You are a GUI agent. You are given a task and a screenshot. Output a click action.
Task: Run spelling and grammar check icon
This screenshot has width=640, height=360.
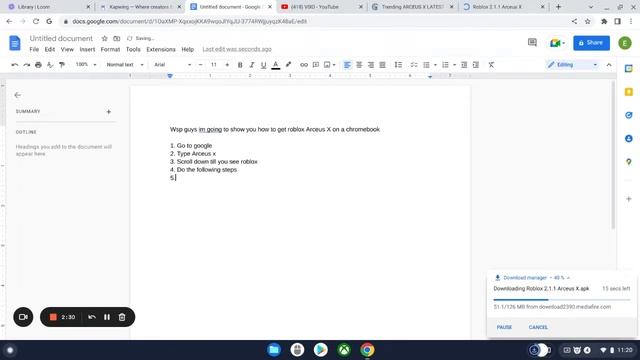point(50,65)
